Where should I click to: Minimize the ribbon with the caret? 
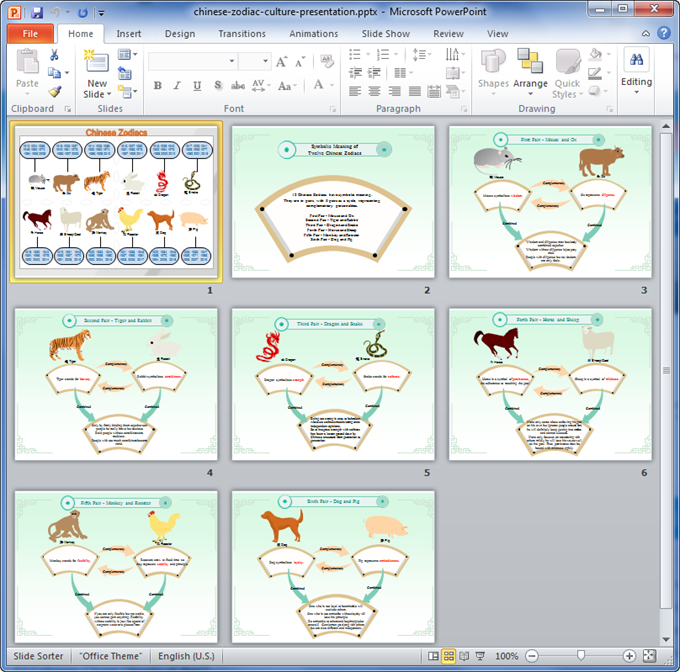click(646, 33)
